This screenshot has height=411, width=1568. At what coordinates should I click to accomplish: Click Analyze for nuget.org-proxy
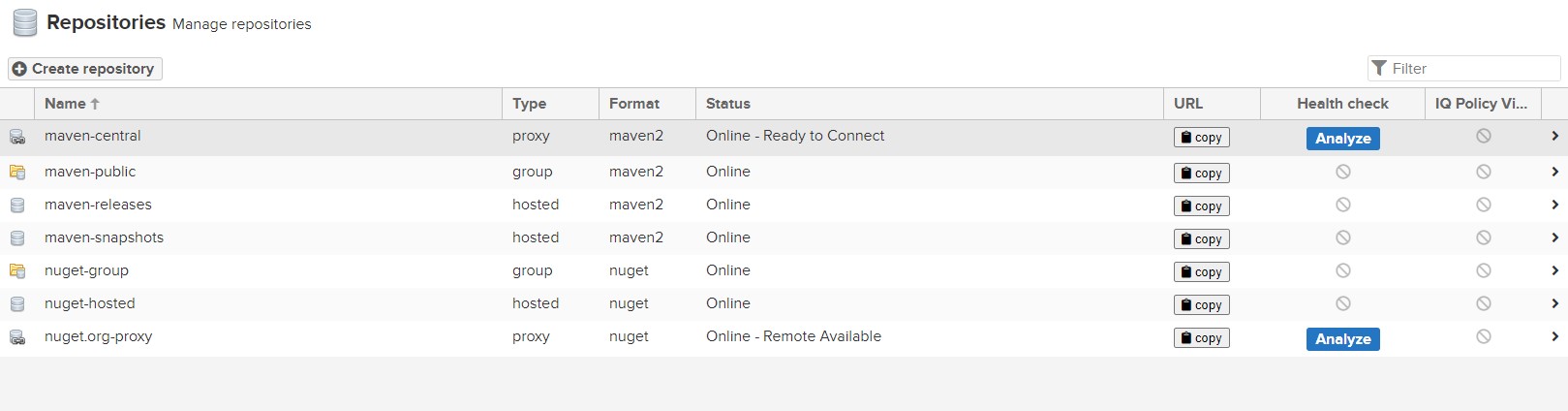1342,339
